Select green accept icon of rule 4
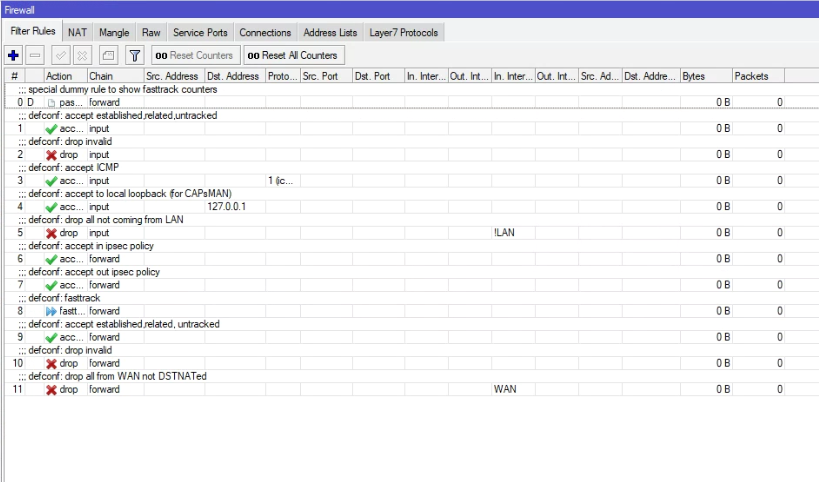The height and width of the screenshot is (482, 819). (x=51, y=207)
